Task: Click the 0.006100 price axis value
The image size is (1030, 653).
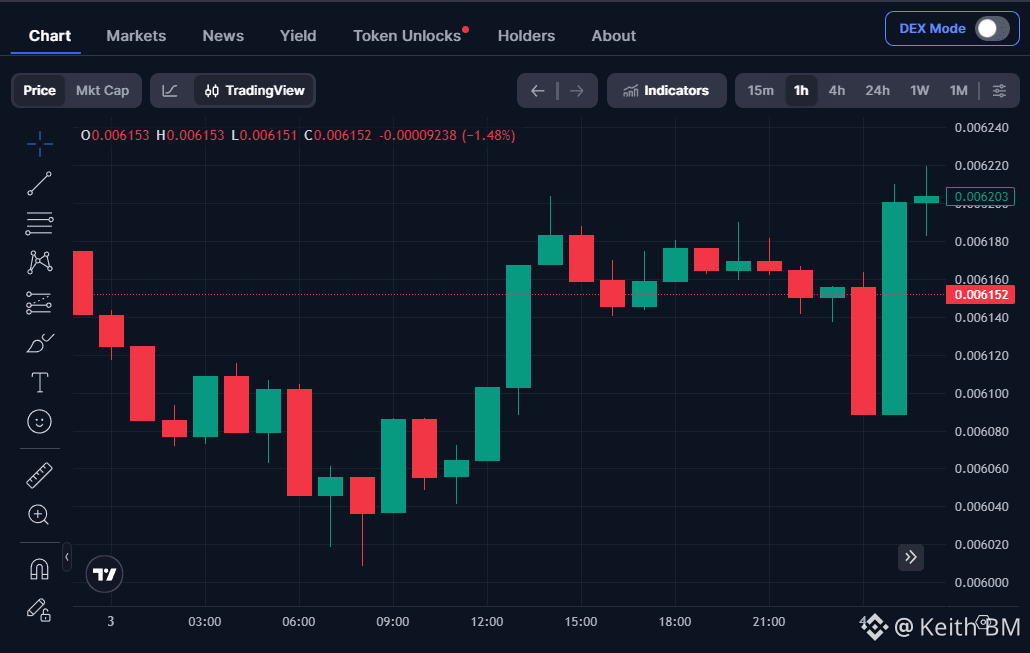Action: [x=981, y=394]
